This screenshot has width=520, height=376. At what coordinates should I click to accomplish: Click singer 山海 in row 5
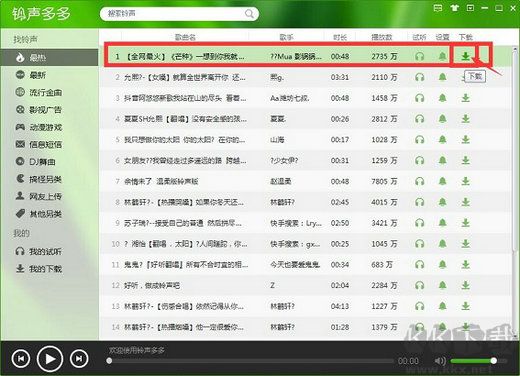277,140
